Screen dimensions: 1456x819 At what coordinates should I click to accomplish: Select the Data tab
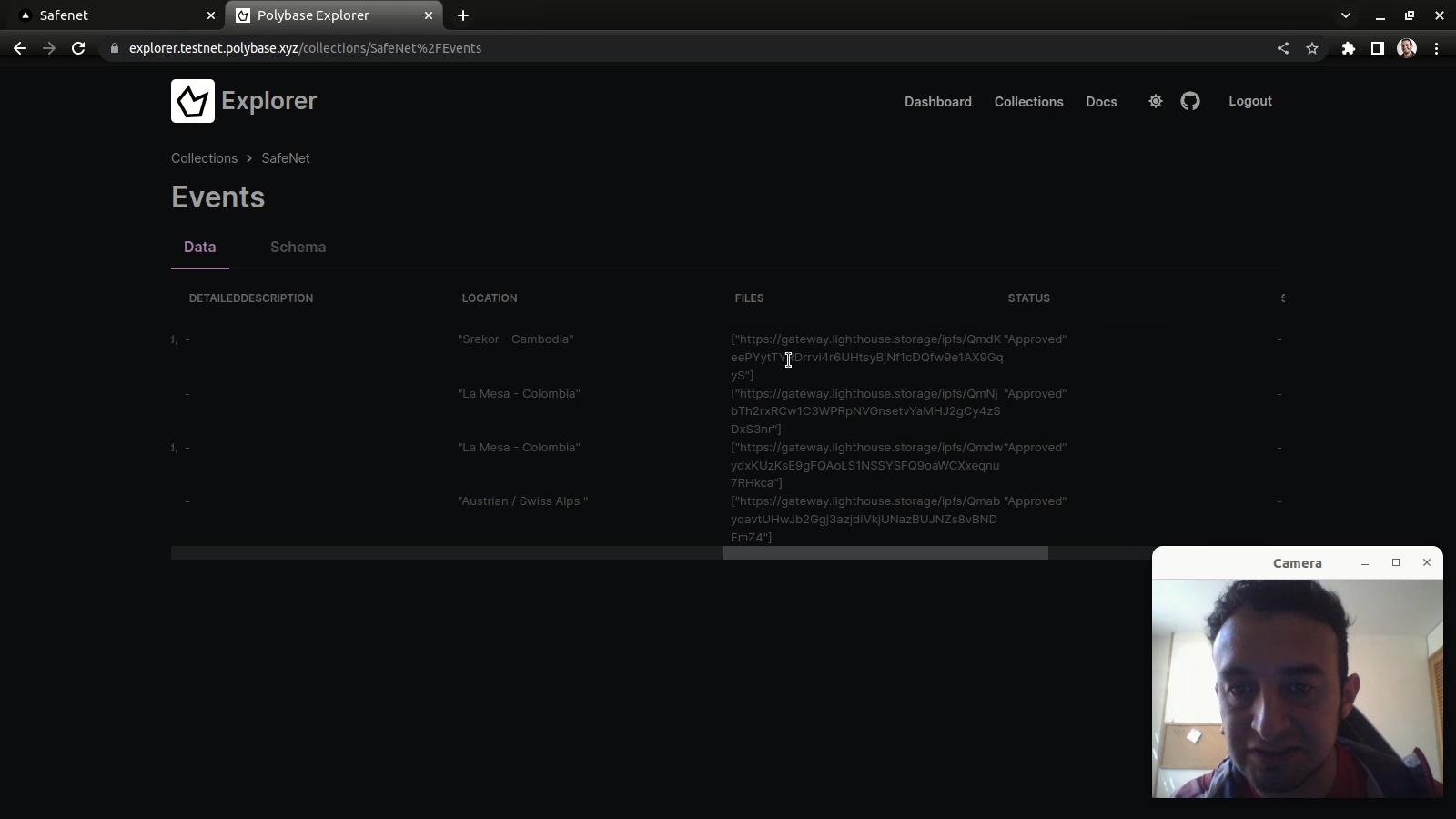click(x=200, y=247)
